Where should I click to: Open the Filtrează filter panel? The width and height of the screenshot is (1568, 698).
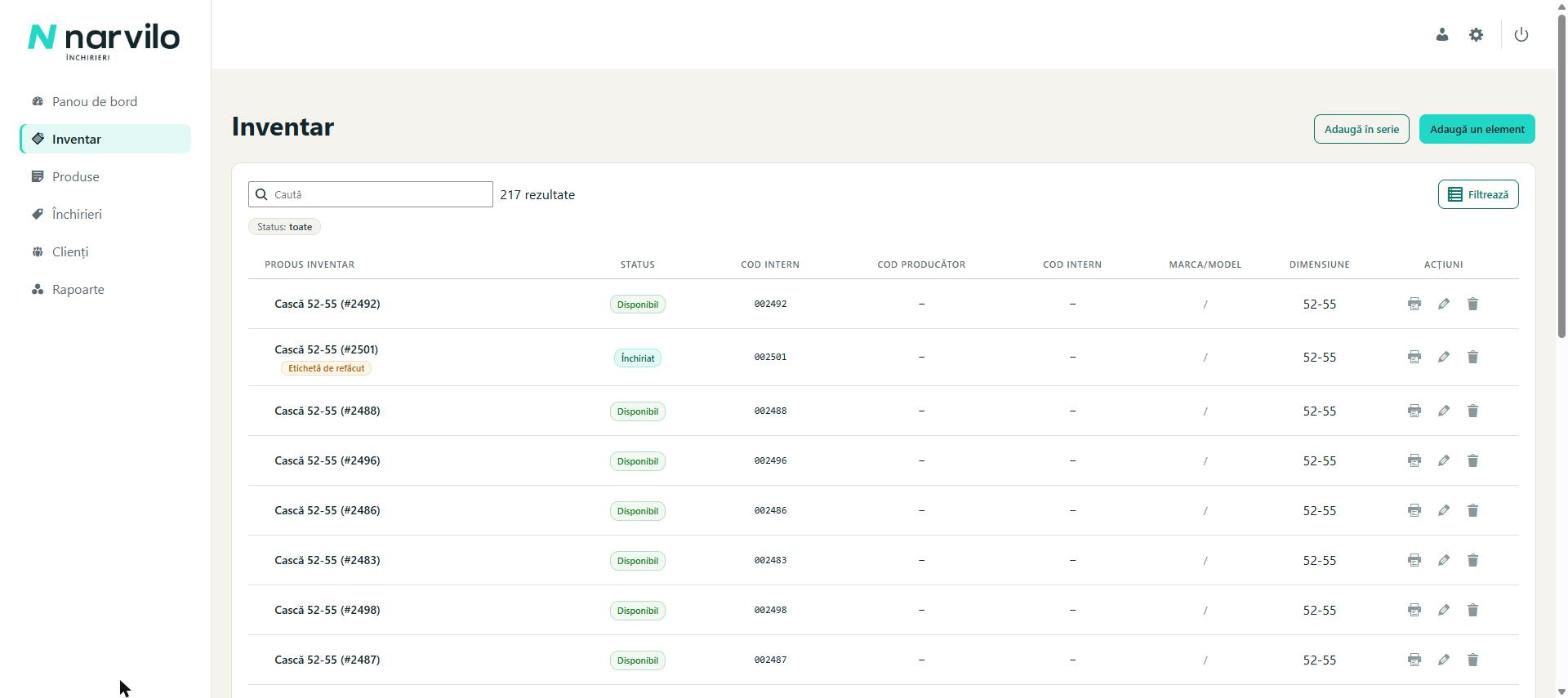[x=1478, y=195]
